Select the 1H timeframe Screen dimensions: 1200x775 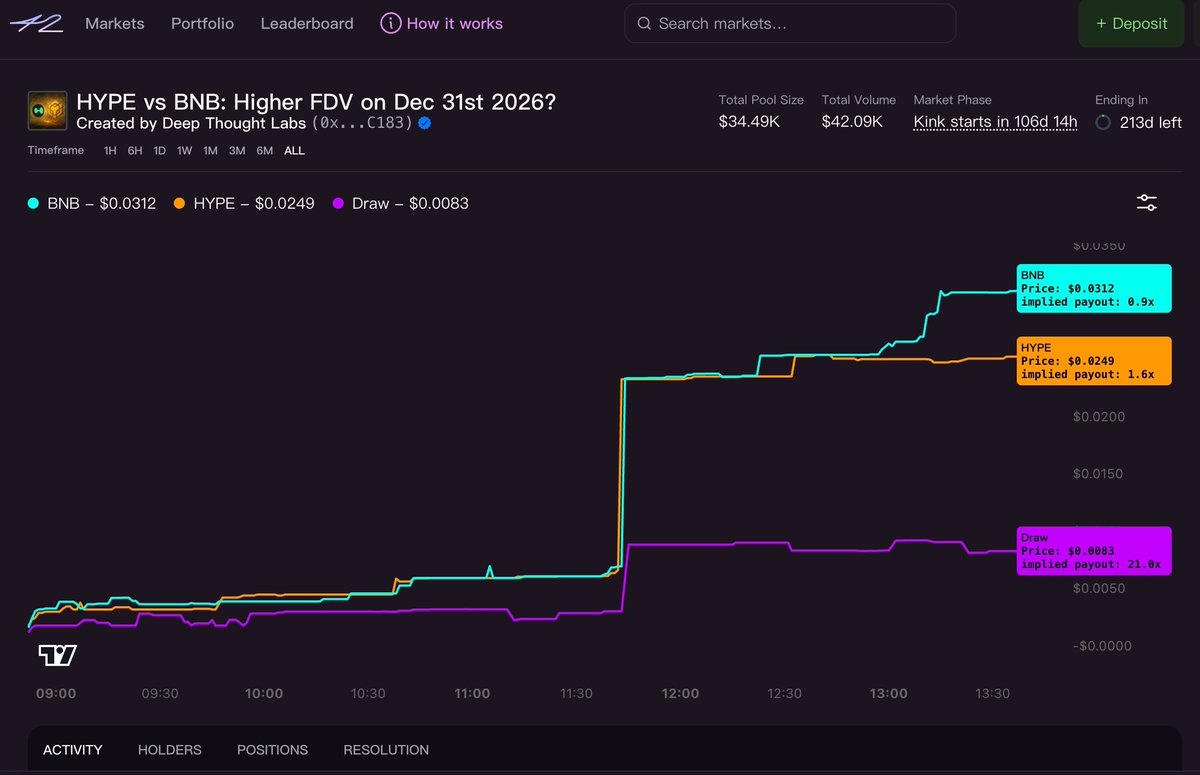tap(110, 151)
